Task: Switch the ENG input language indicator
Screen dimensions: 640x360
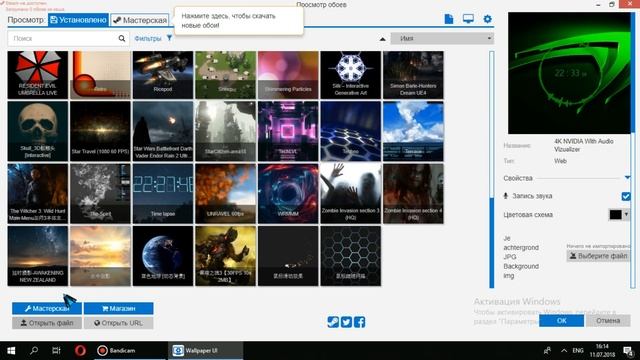Action: pos(578,351)
